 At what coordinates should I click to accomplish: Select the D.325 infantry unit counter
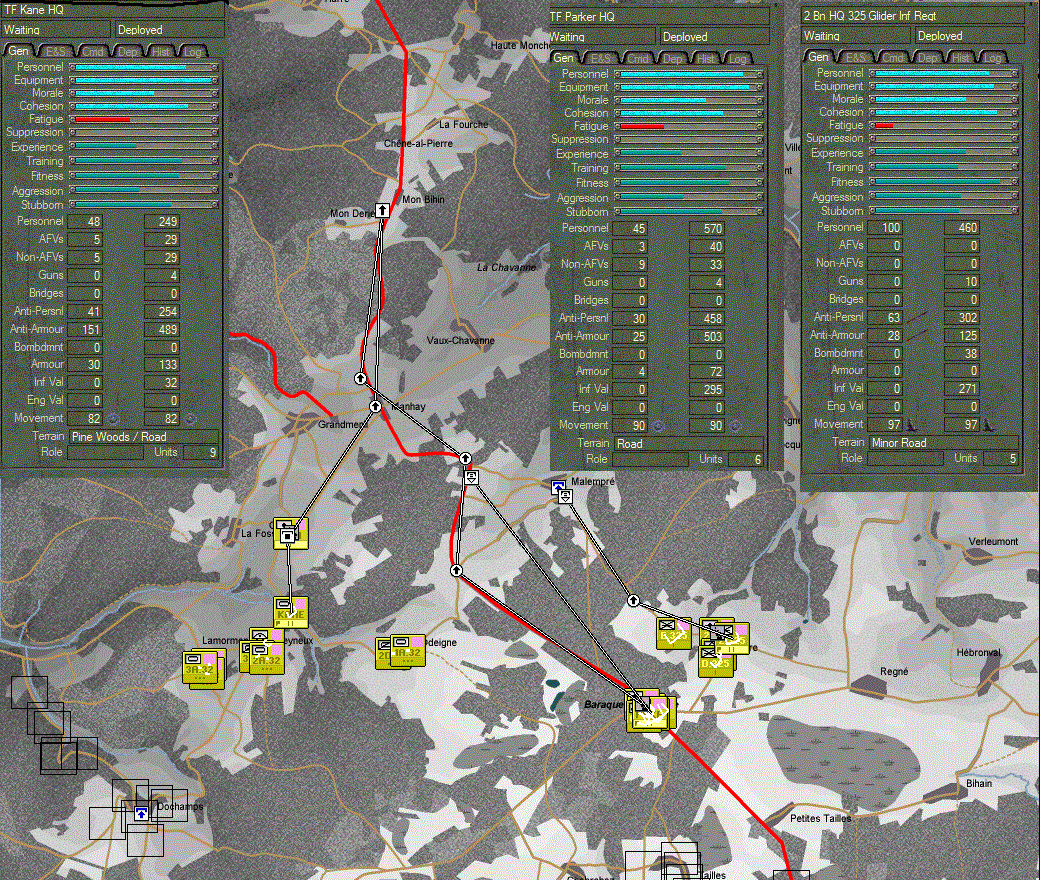point(716,660)
